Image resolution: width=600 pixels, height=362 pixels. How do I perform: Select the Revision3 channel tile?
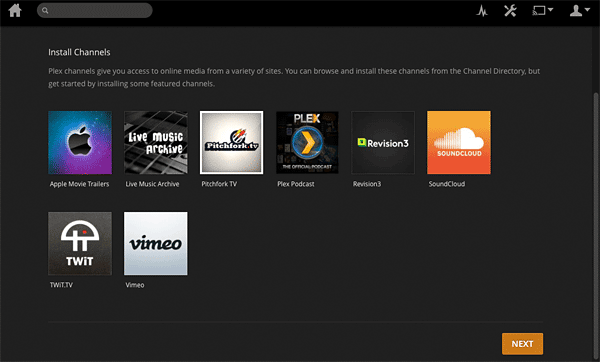(x=383, y=143)
